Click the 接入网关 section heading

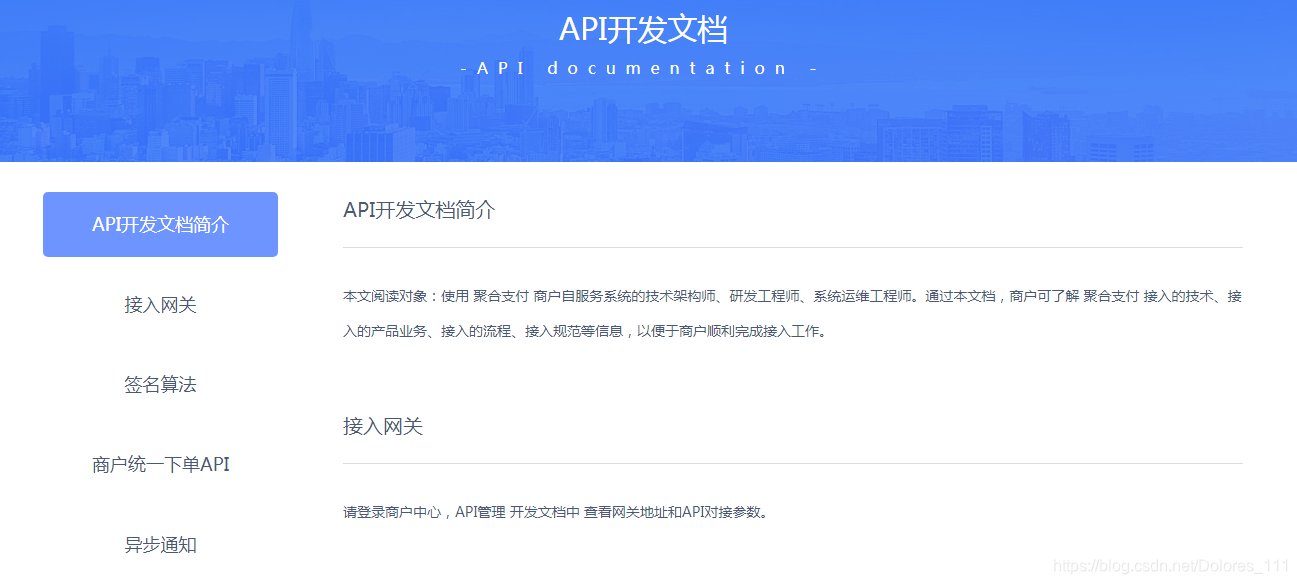tap(383, 426)
